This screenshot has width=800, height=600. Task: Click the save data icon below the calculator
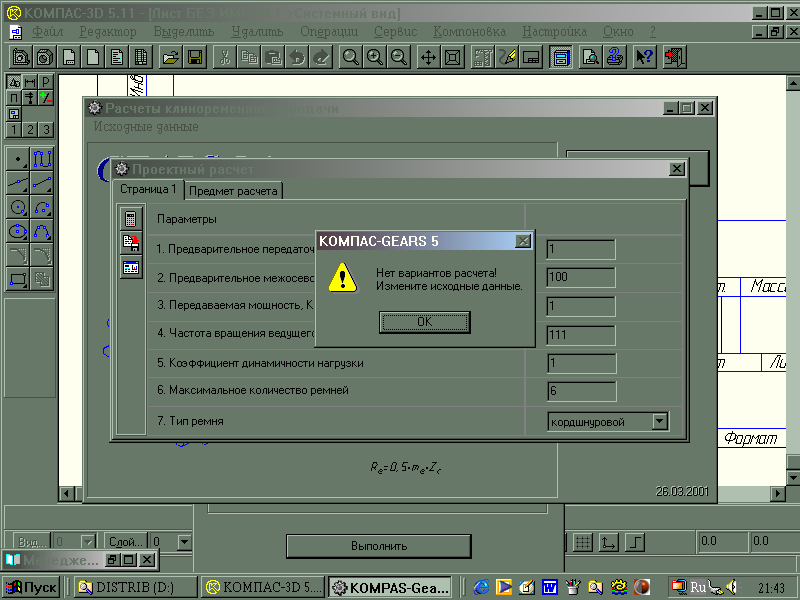[131, 243]
